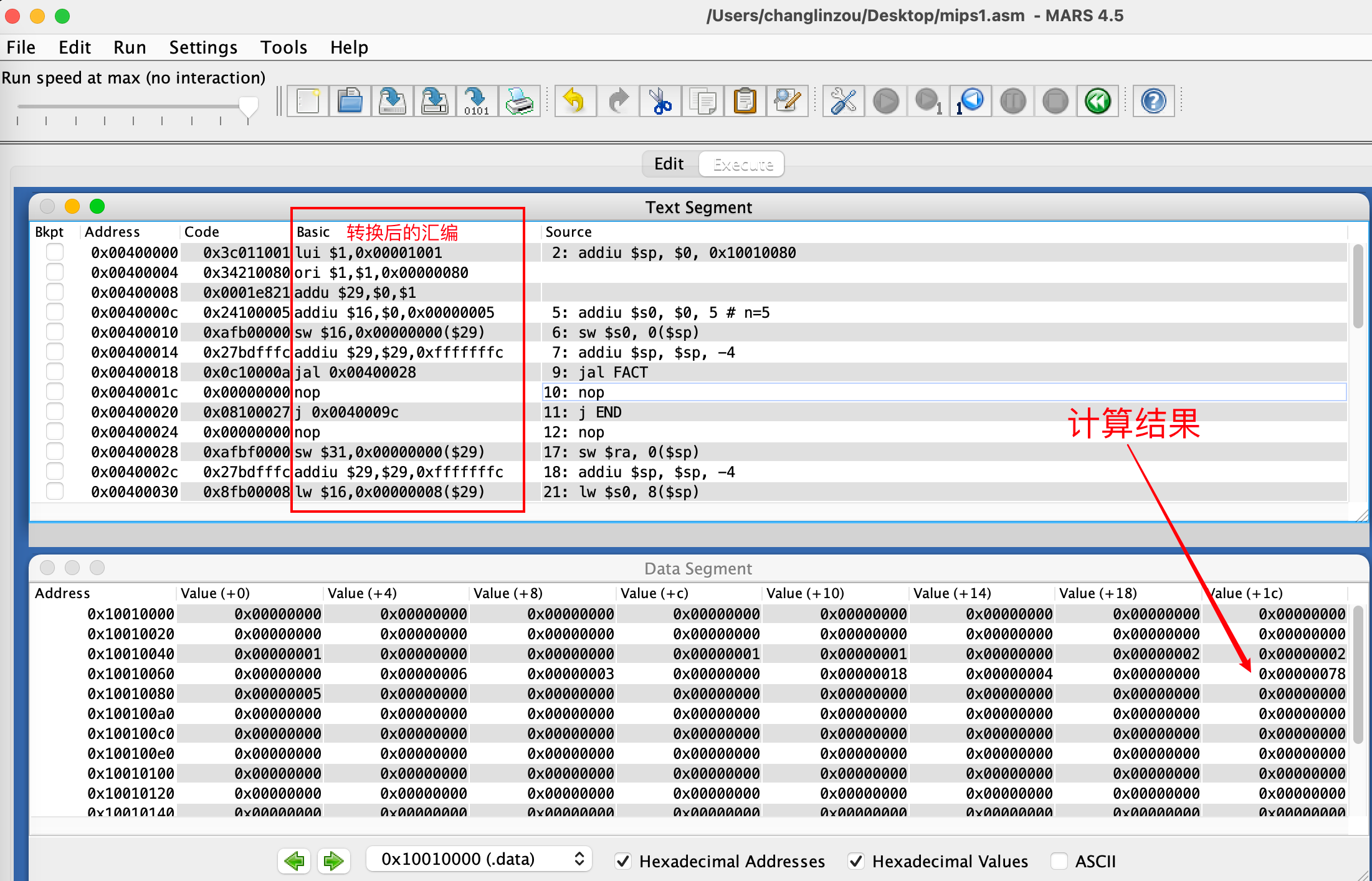This screenshot has width=1372, height=881.
Task: Enable the ASCII checkbox
Action: [1059, 861]
